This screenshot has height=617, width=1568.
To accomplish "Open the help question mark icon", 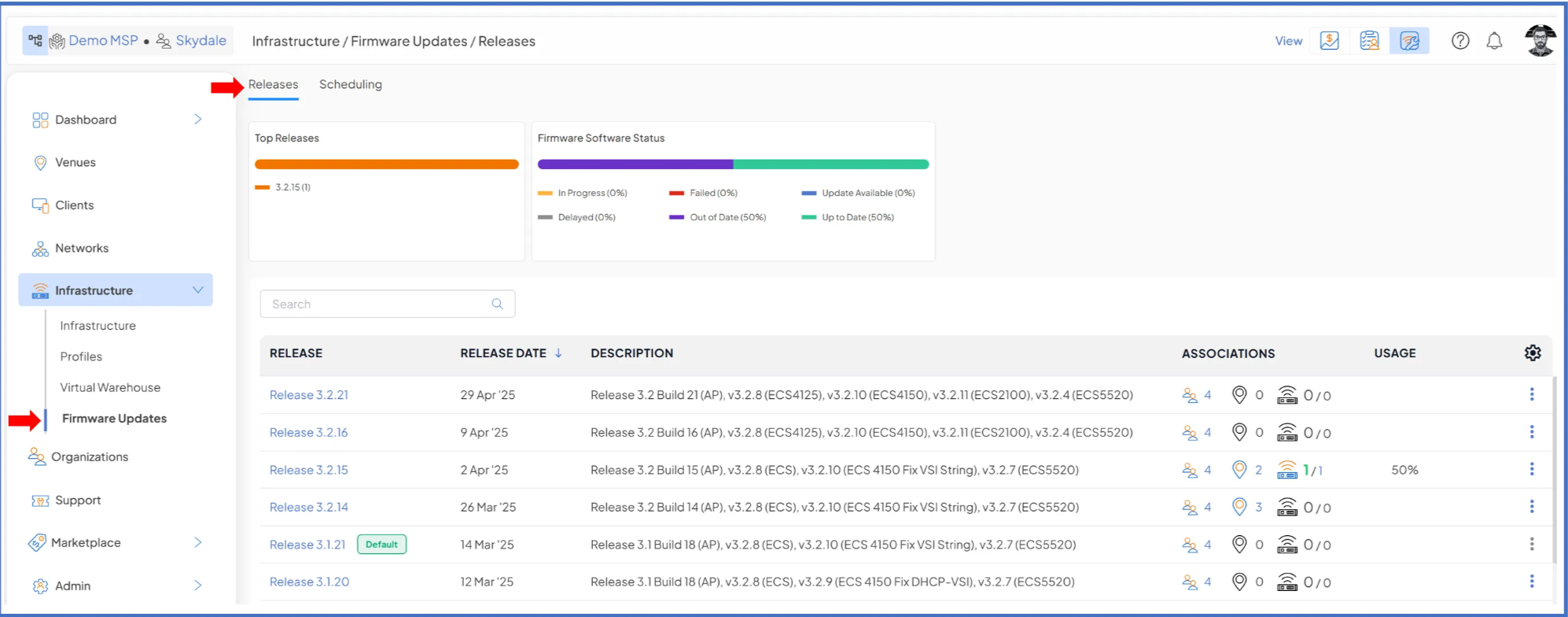I will coord(1460,41).
